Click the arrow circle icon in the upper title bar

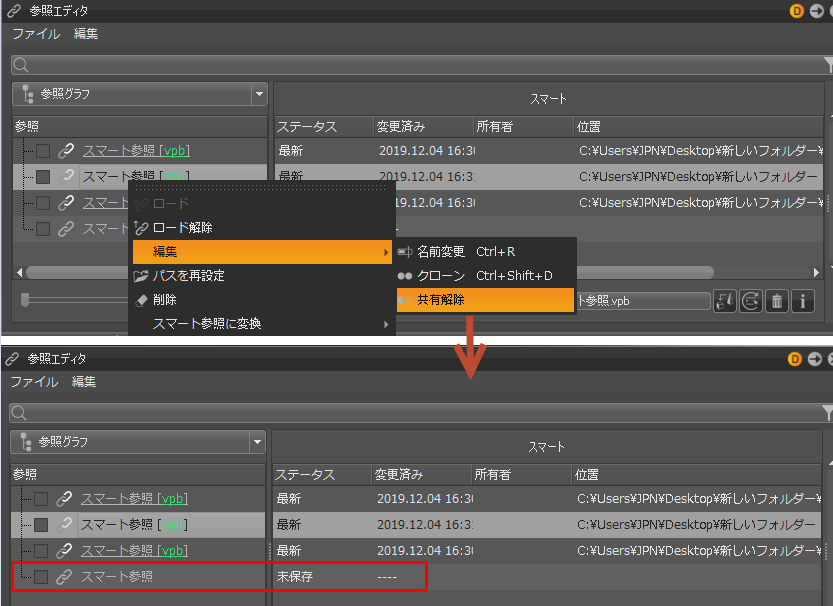coord(817,11)
